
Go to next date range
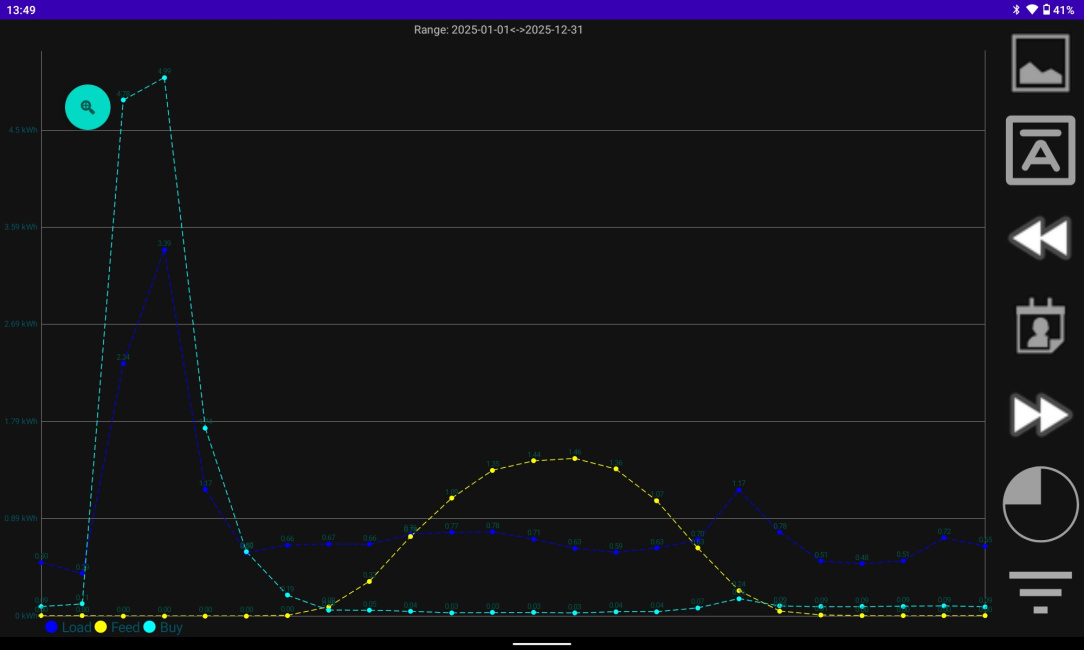(1039, 415)
